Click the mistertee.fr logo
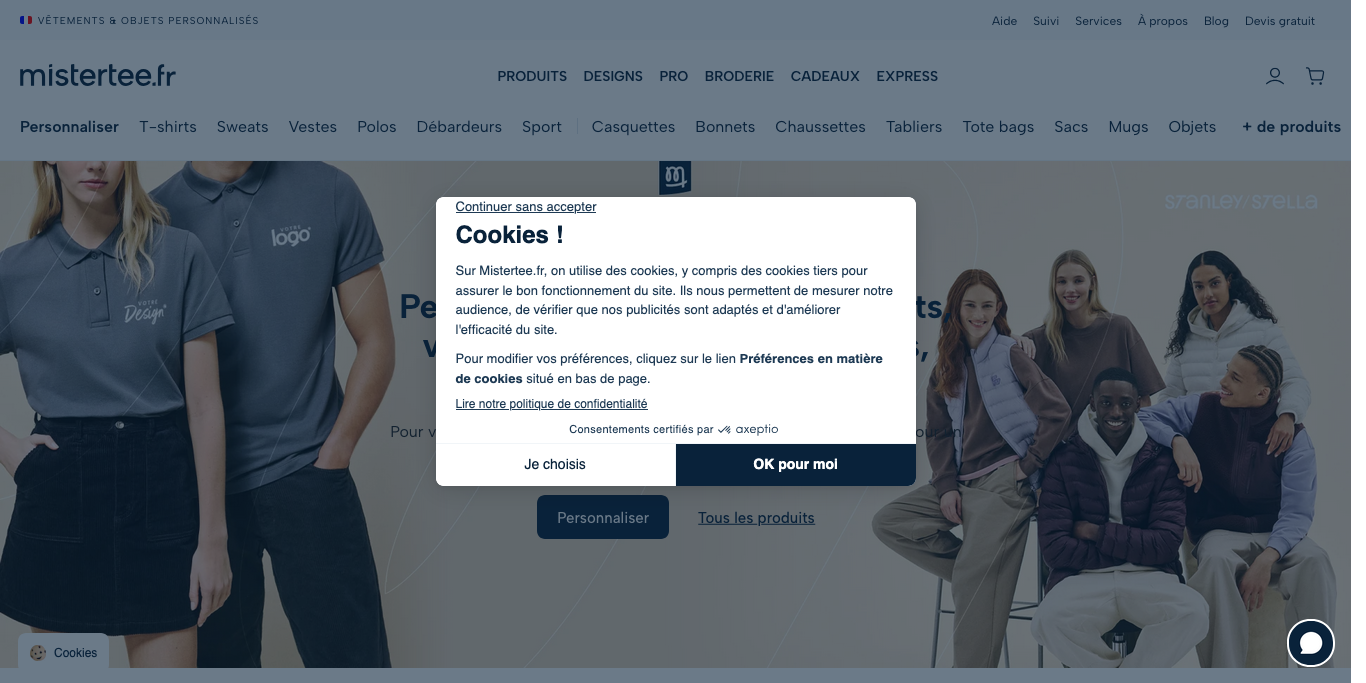1366x683 pixels. point(98,75)
